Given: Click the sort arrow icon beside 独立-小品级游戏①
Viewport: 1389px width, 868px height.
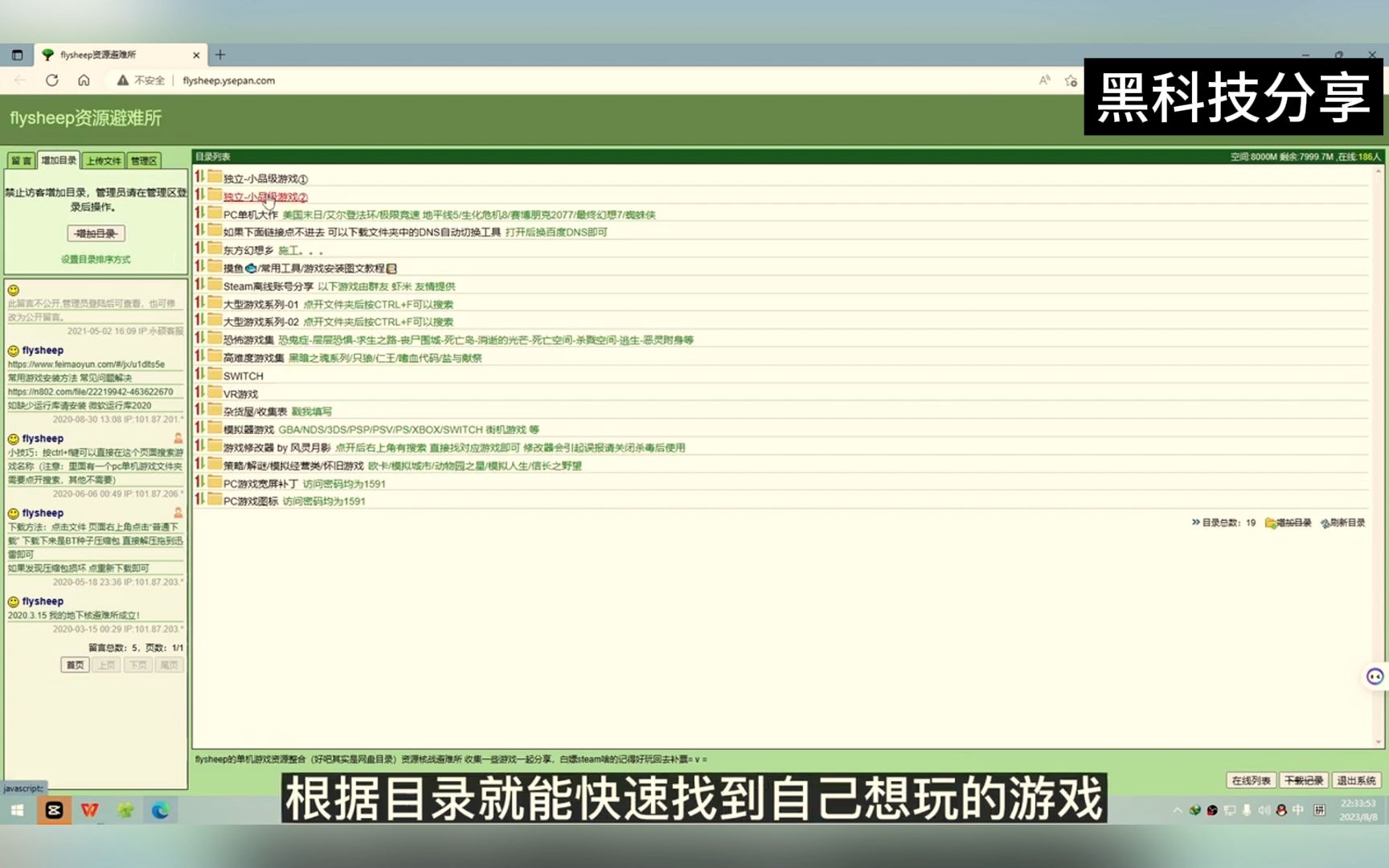Looking at the screenshot, I should 199,176.
